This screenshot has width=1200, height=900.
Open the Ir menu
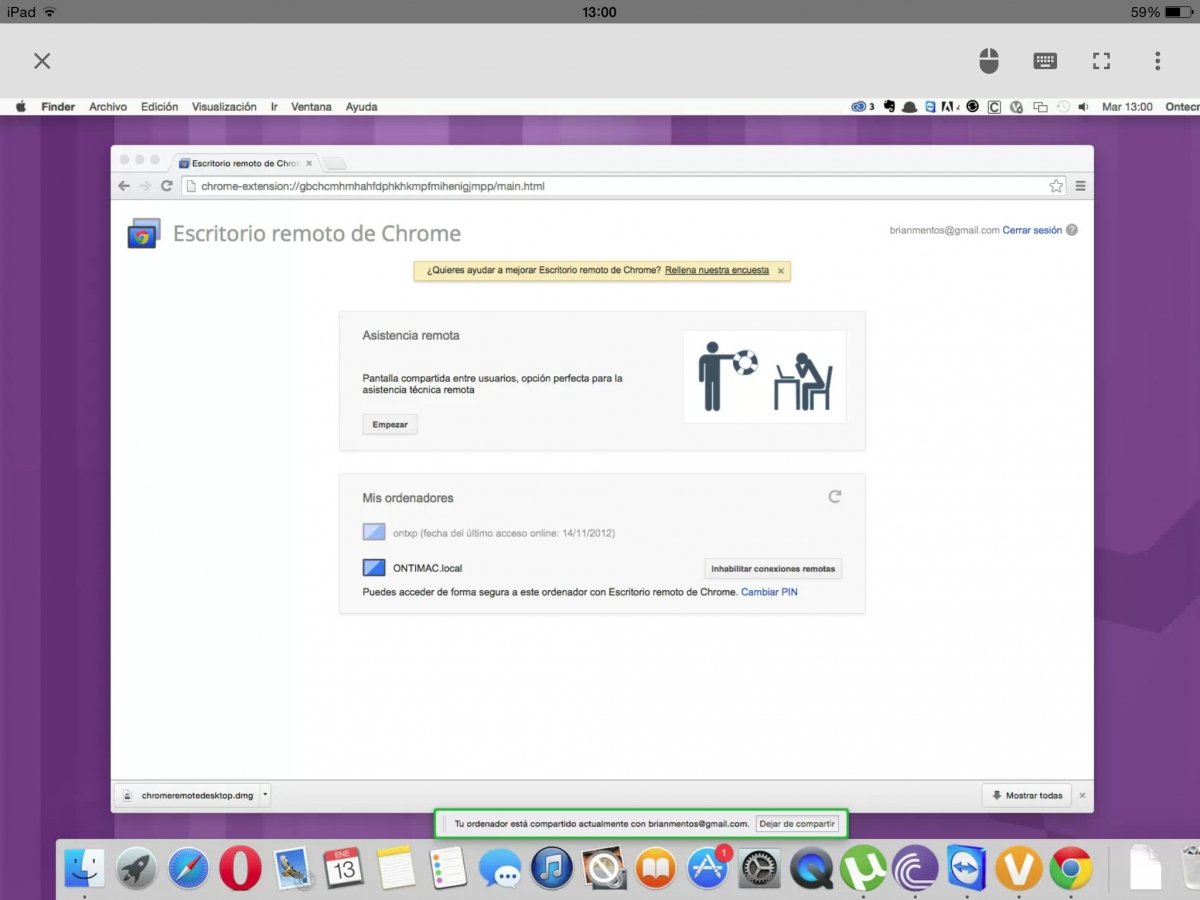(274, 107)
